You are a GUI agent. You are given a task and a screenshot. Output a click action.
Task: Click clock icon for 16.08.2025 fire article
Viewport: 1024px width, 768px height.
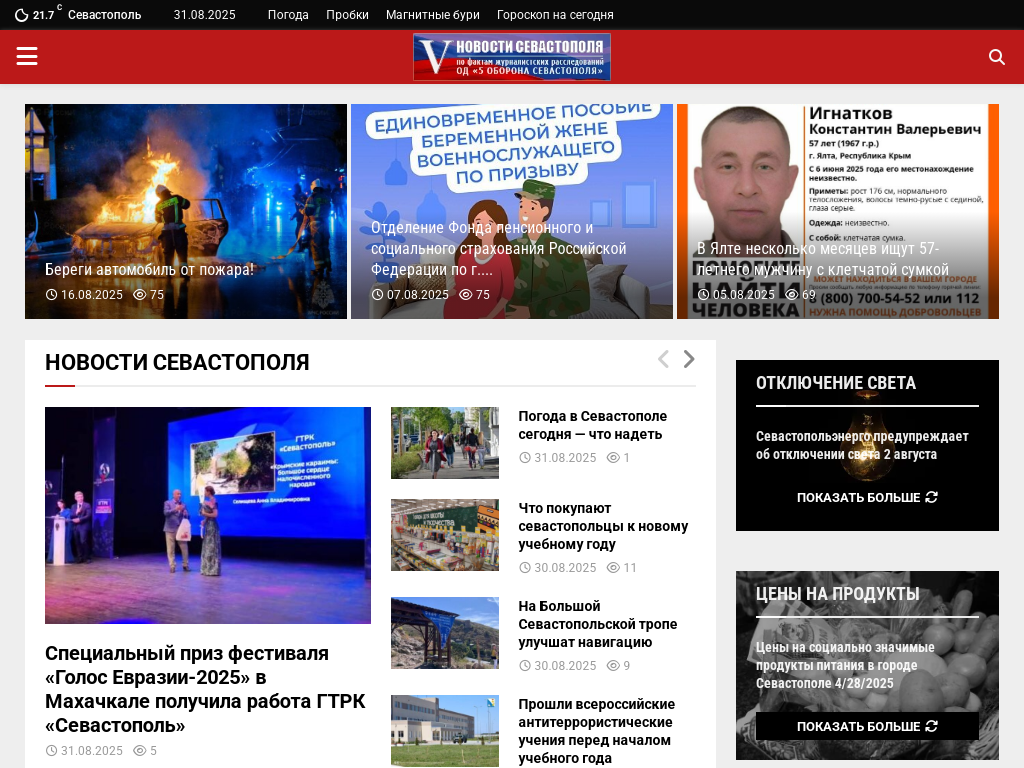(51, 295)
